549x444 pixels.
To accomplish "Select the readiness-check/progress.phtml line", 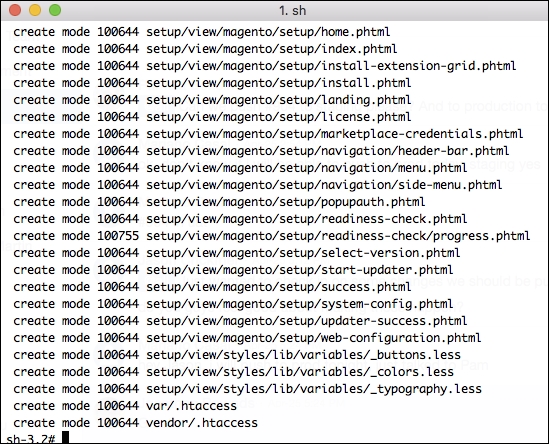I will click(272, 236).
